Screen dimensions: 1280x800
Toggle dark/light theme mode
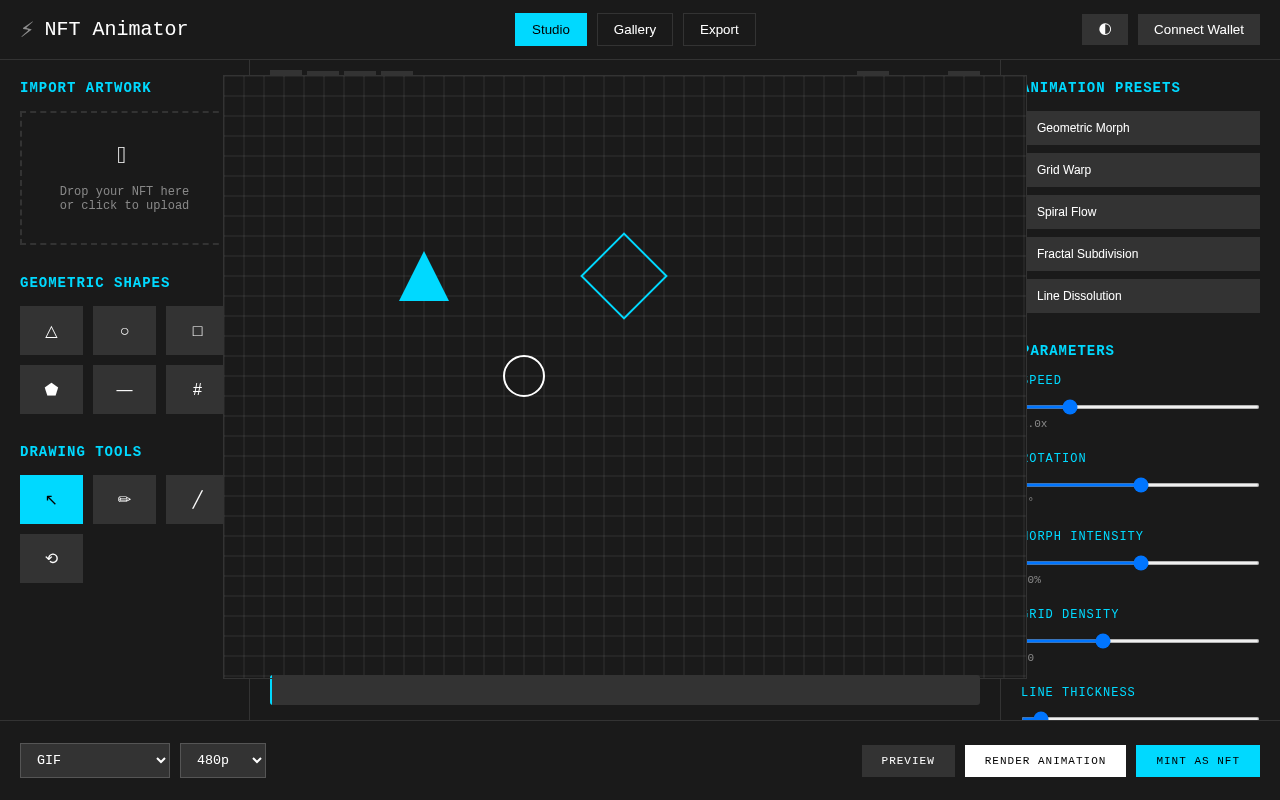tap(1104, 29)
